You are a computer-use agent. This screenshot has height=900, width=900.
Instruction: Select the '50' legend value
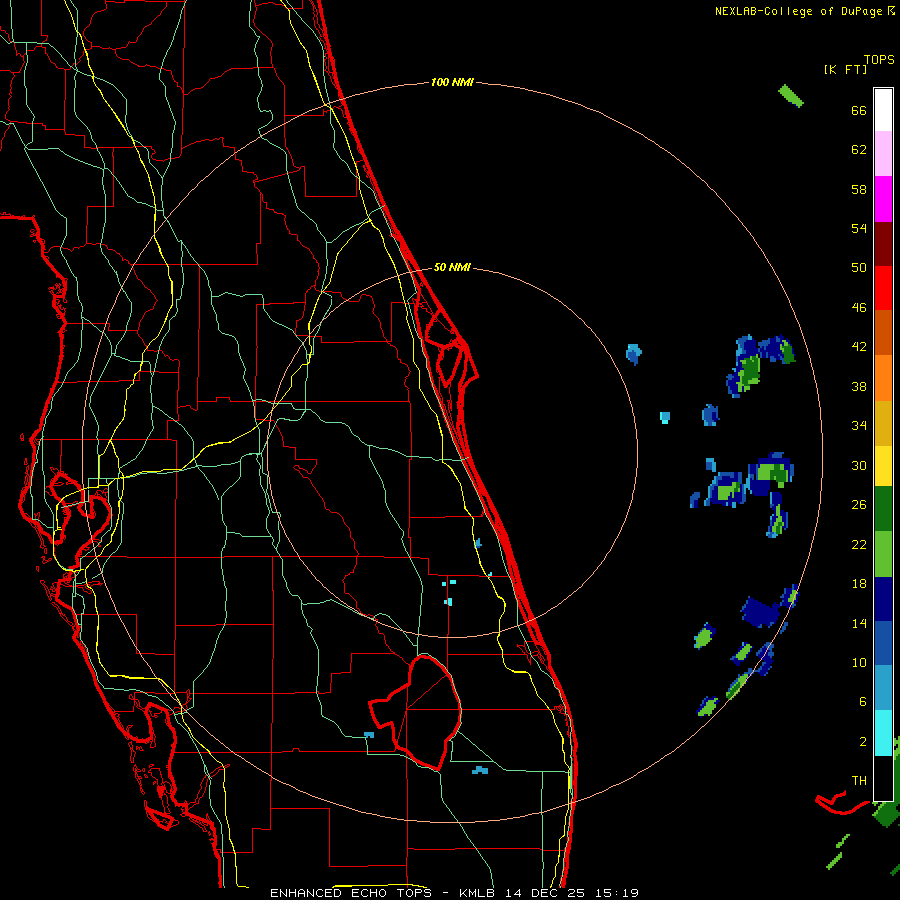859,268
